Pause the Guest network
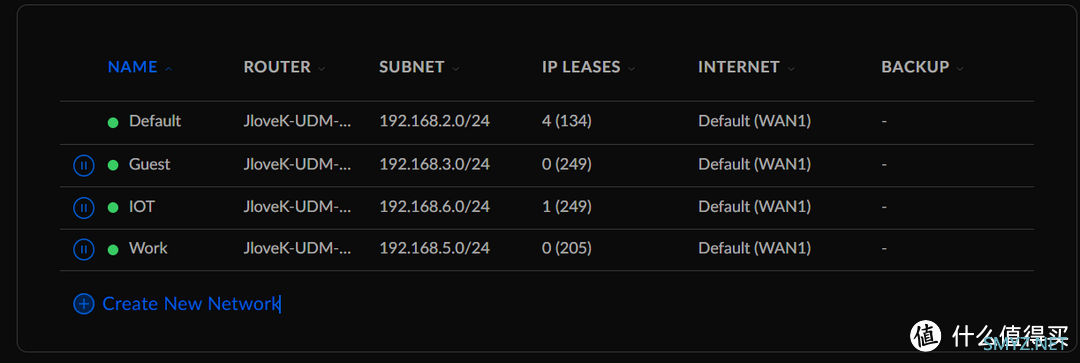This screenshot has height=363, width=1080. (x=83, y=165)
